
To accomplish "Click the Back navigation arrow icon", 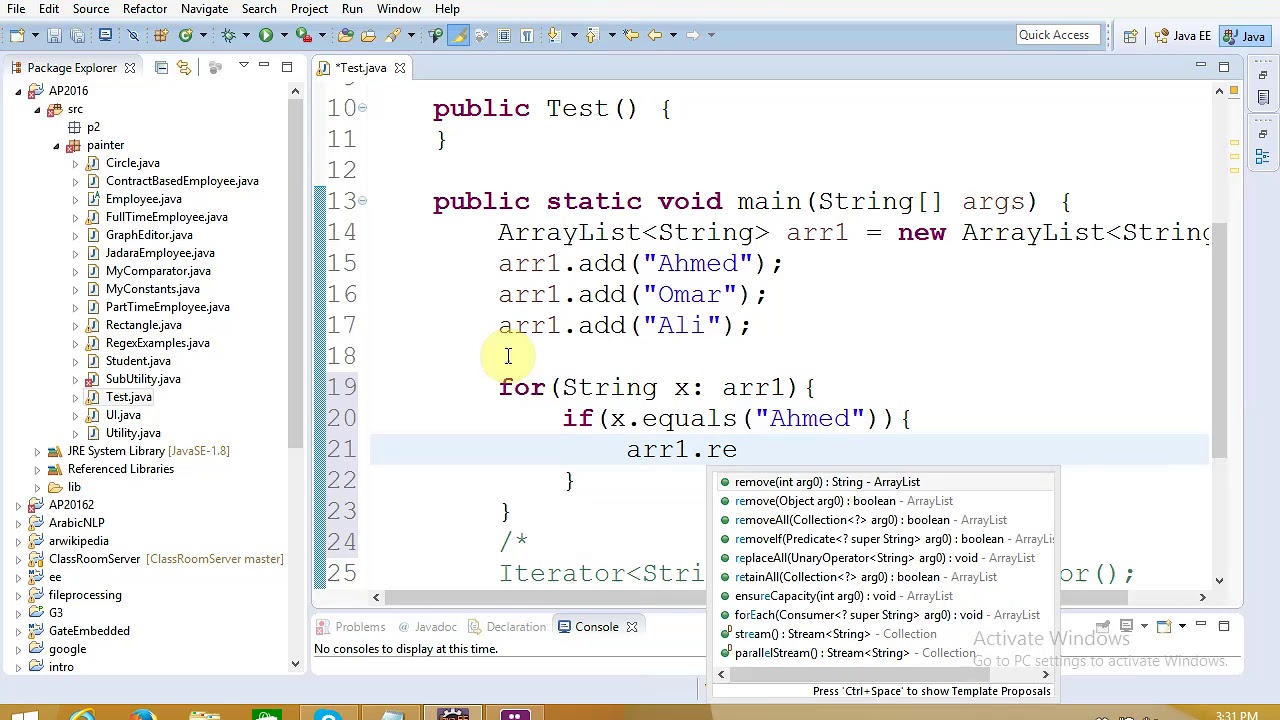I will [654, 35].
